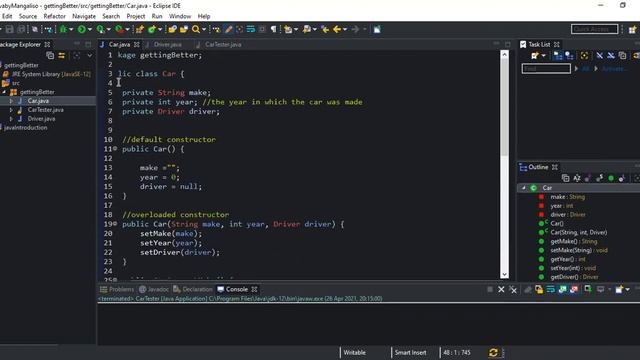Switch to the Problems tab
Image resolution: width=640 pixels, height=360 pixels.
[x=117, y=289]
